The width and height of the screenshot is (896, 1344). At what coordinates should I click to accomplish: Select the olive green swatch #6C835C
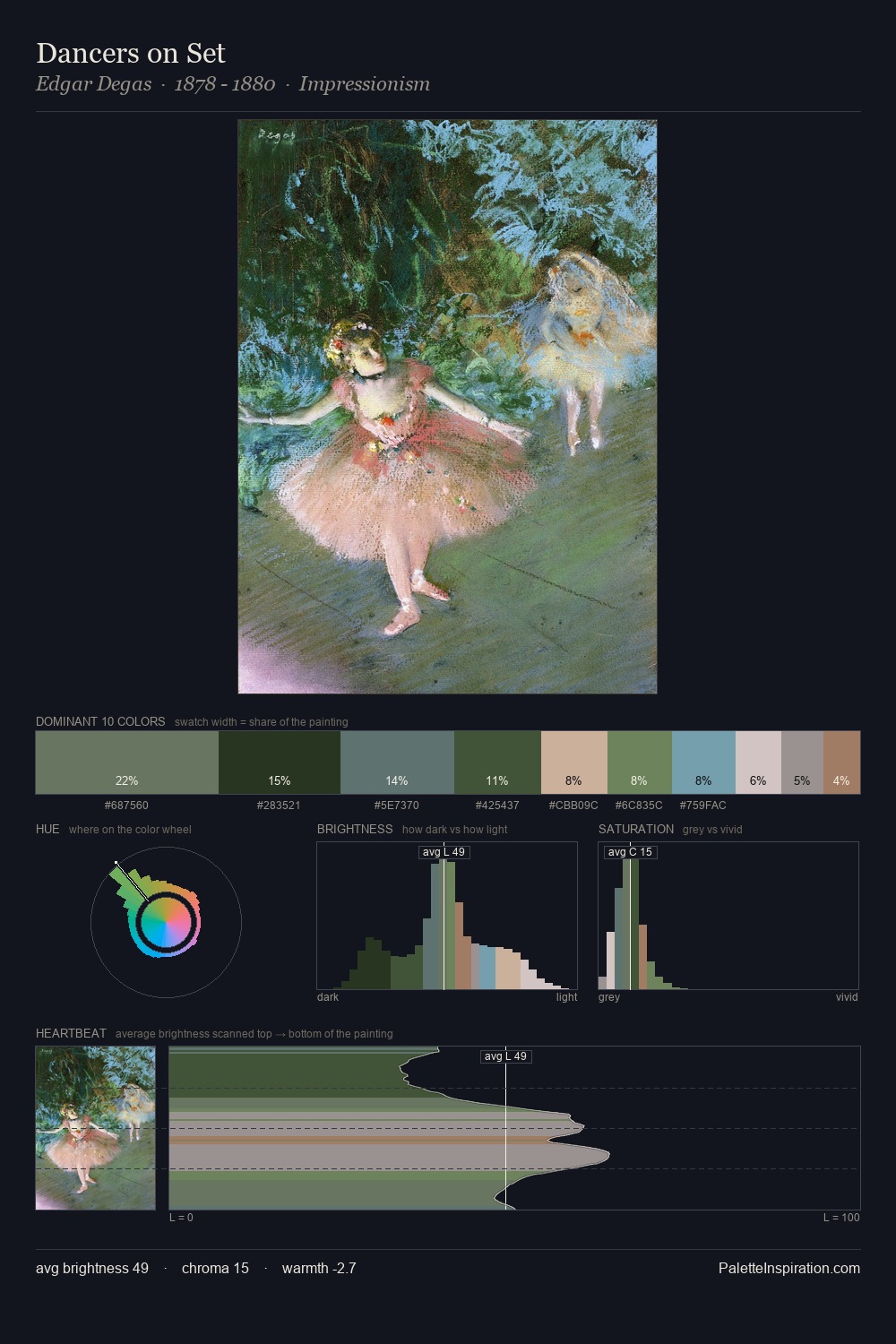tap(640, 762)
